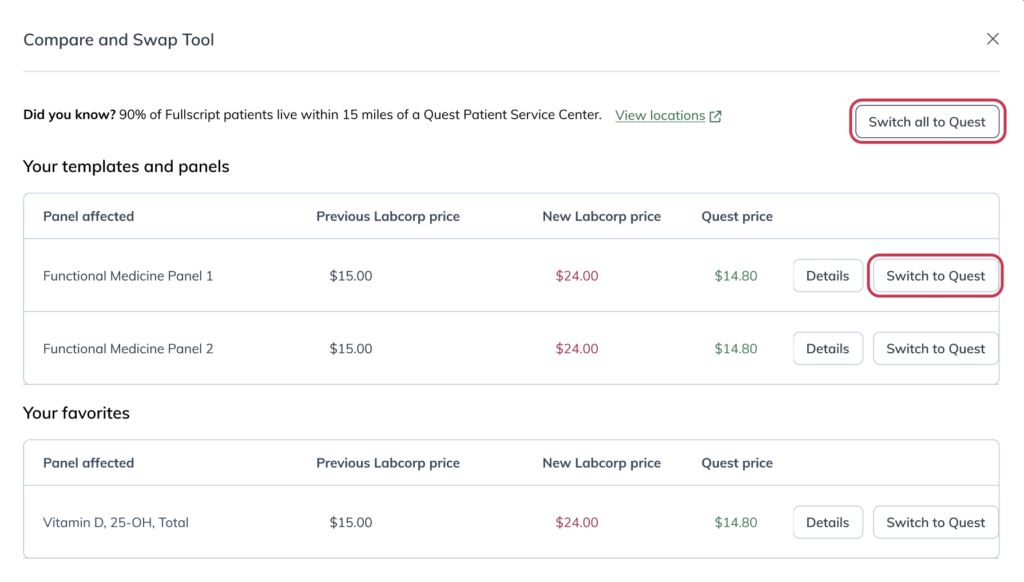Click the Vitamin D, 25-OH, Total favorite name
Viewport: 1024px width, 582px height.
(x=116, y=522)
